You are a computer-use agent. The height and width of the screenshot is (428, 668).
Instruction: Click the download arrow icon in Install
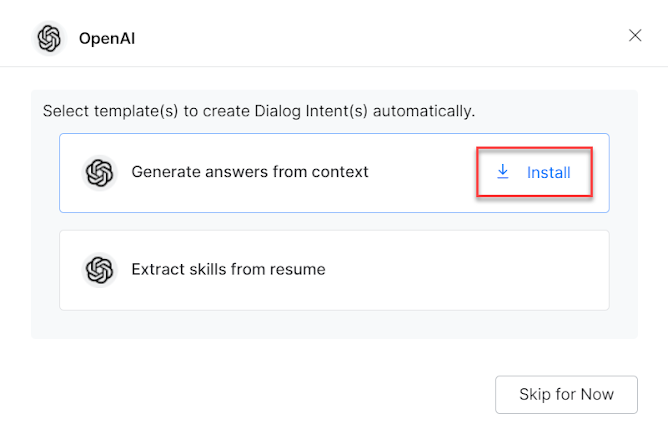click(503, 172)
